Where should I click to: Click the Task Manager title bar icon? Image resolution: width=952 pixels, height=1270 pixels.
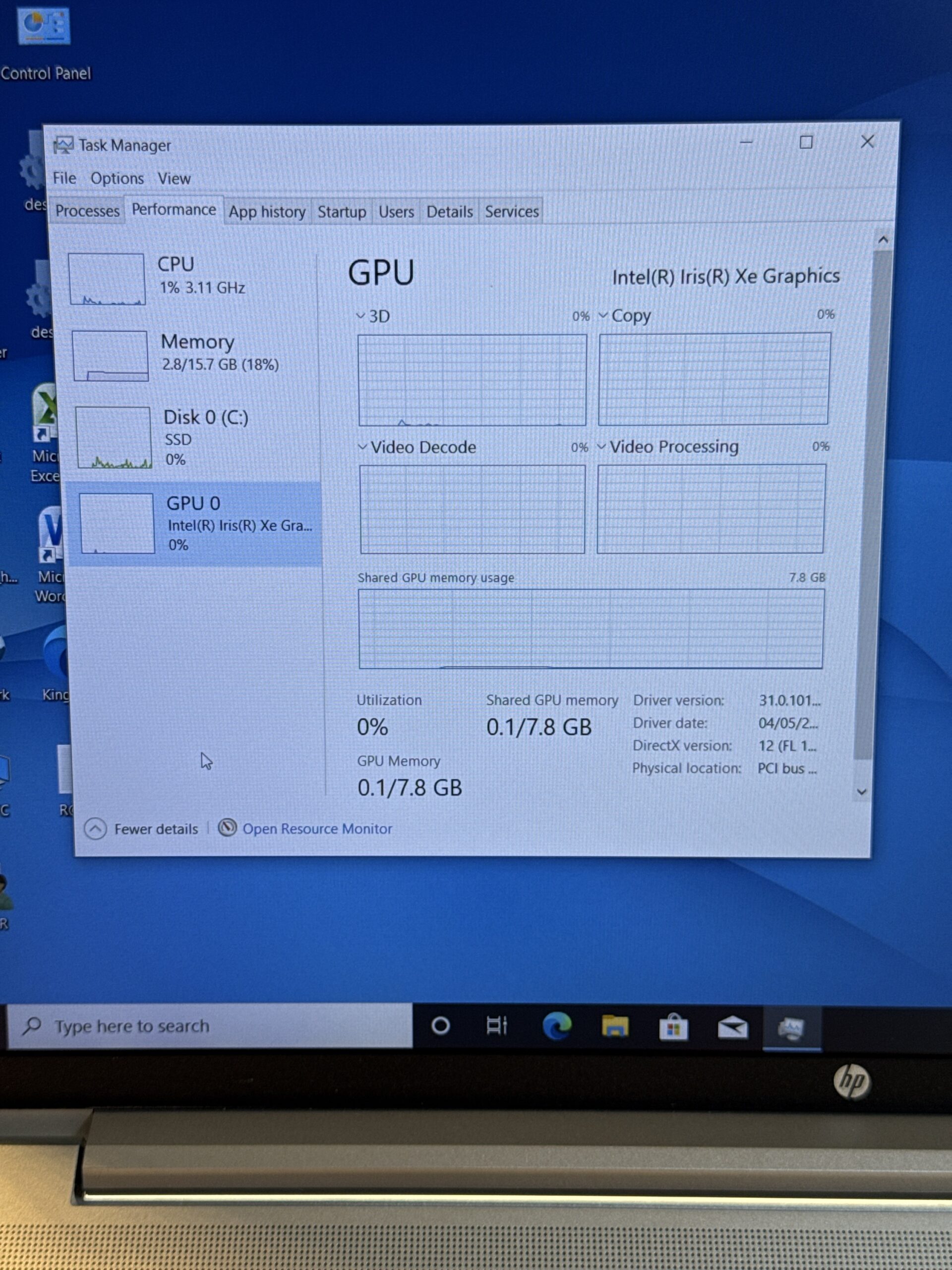point(63,145)
